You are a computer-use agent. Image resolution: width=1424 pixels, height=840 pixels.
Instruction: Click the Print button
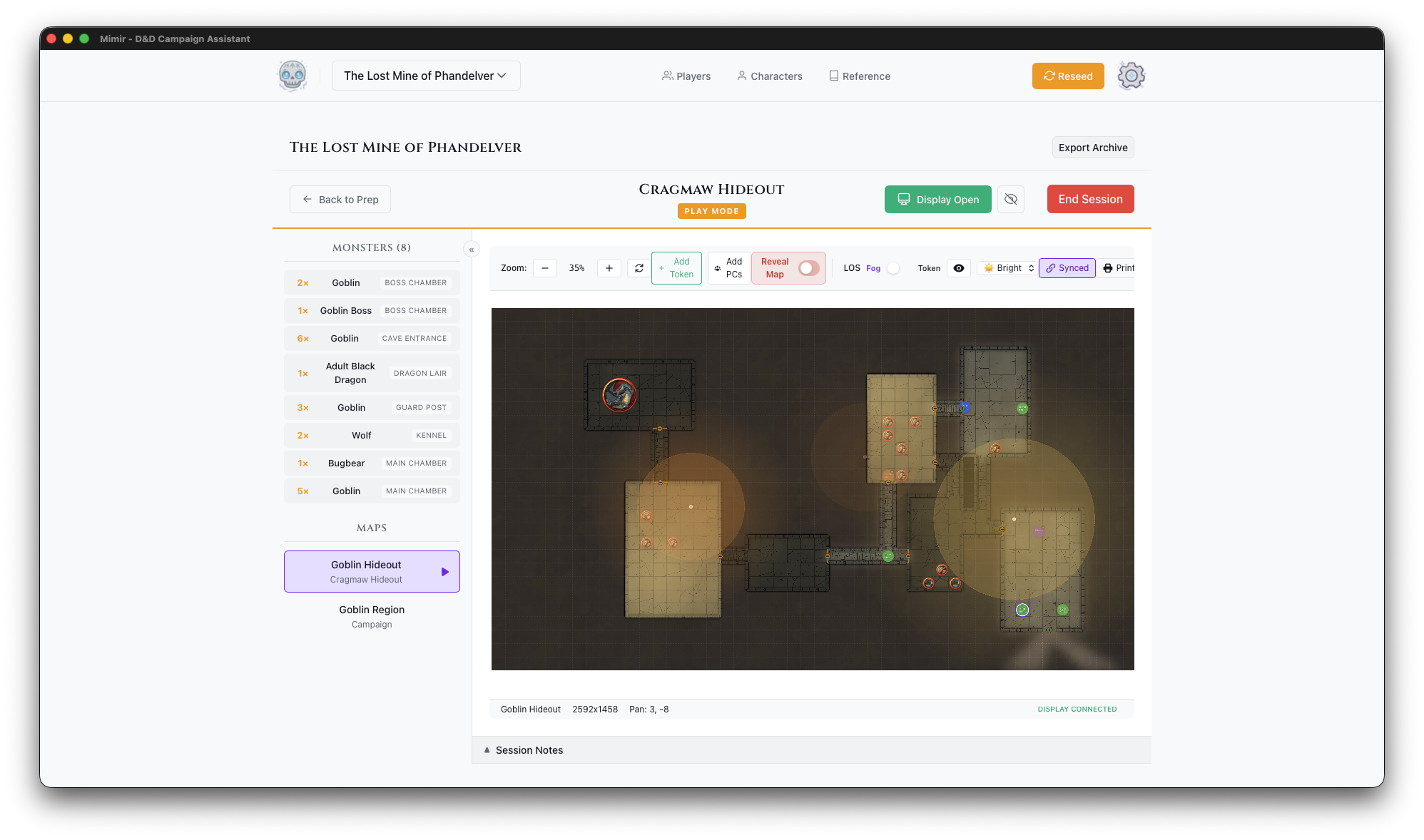[x=1119, y=268]
